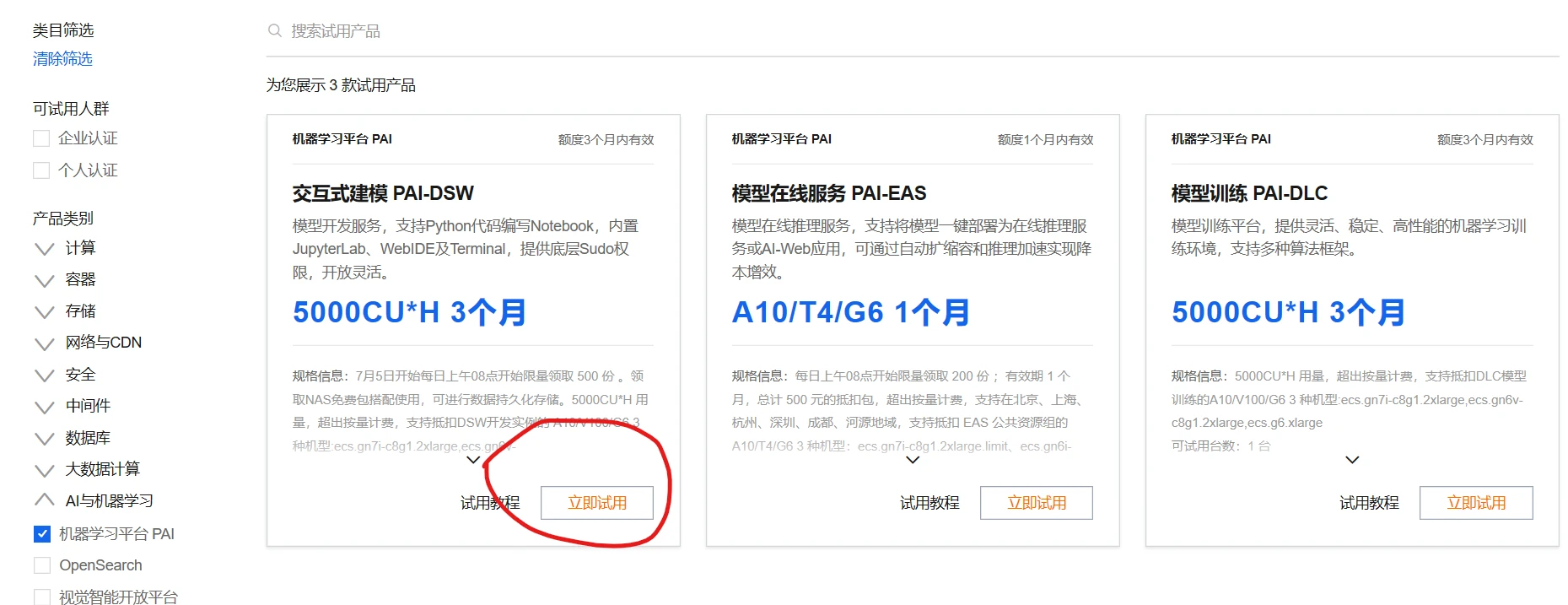The width and height of the screenshot is (1568, 605).
Task: Expand spec details on PAI-DSW card
Action: tap(473, 460)
